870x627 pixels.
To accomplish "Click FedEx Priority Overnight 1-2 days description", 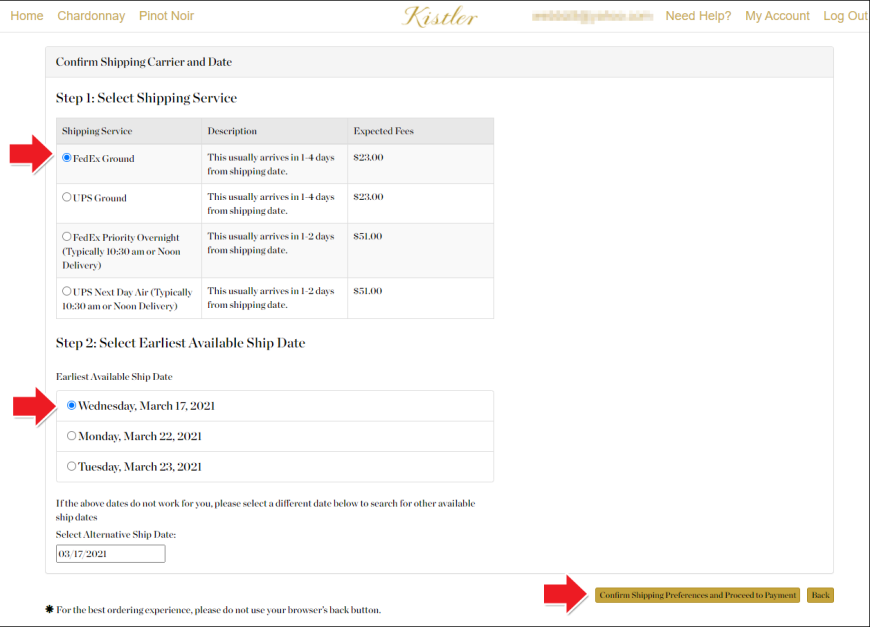I will (x=271, y=243).
